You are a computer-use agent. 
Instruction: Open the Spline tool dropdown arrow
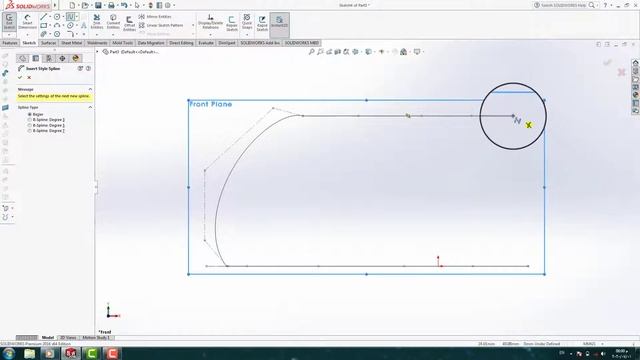[77, 17]
